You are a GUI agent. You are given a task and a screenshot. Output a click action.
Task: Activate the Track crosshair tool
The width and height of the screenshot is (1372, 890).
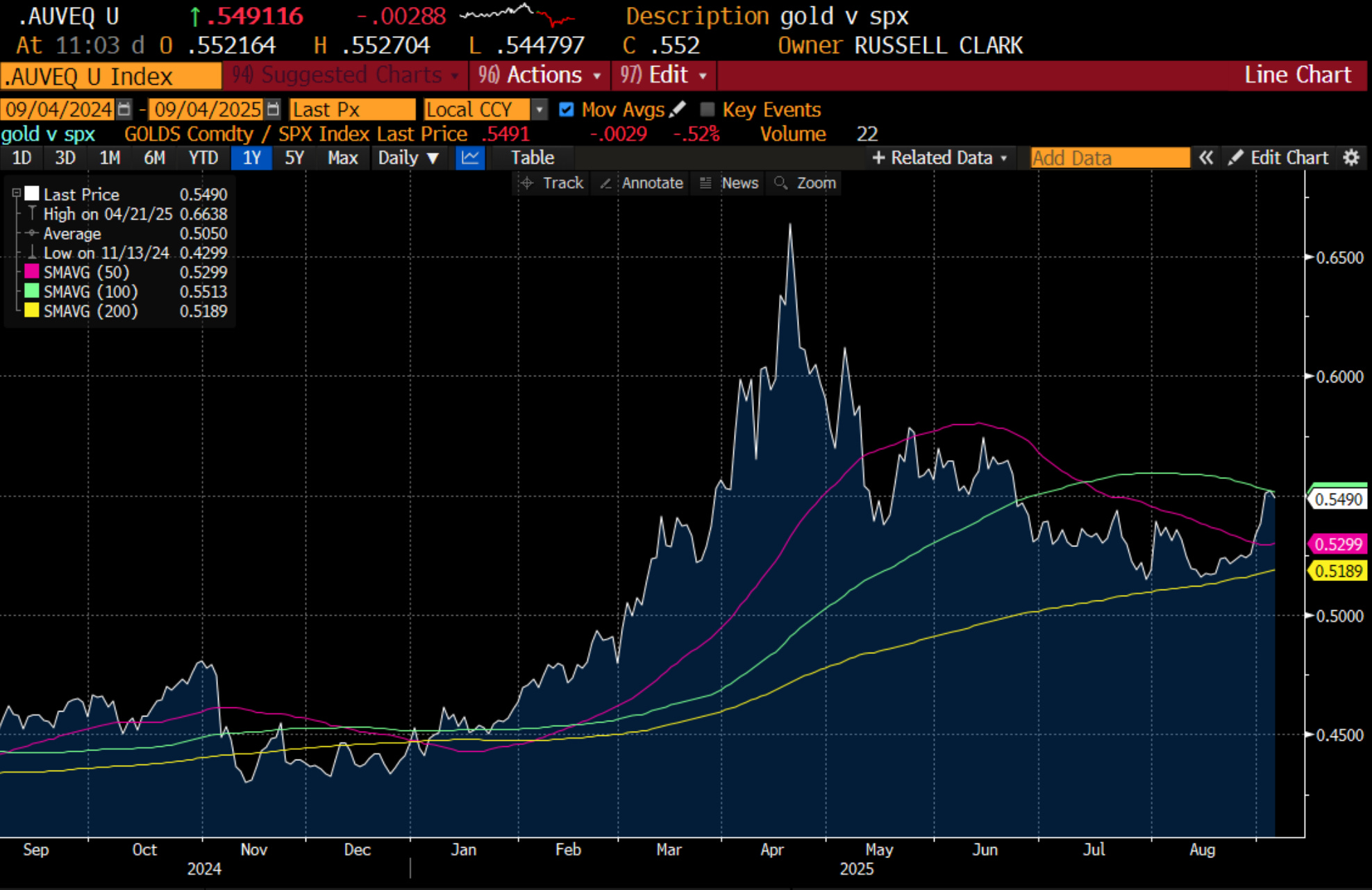click(552, 183)
